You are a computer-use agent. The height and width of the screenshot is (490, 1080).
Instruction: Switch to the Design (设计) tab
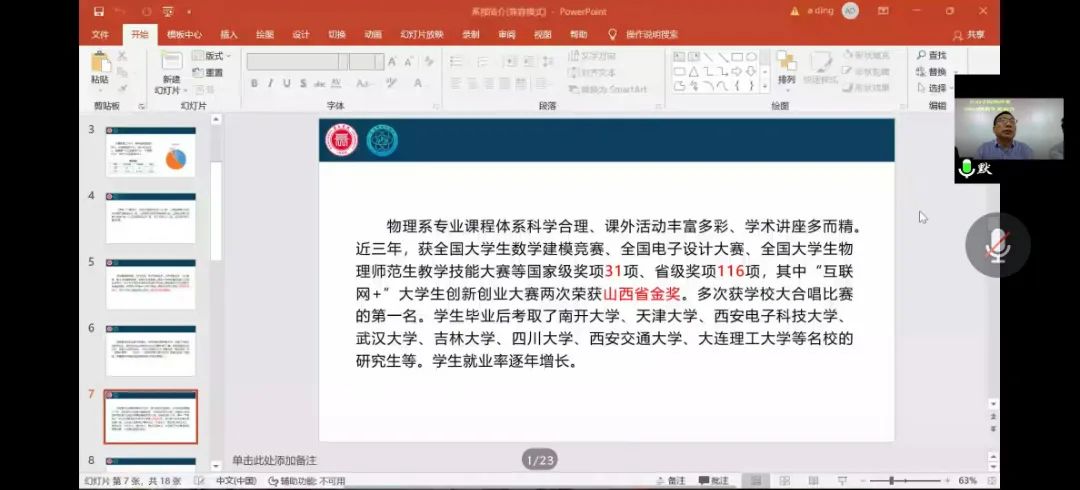pyautogui.click(x=300, y=34)
